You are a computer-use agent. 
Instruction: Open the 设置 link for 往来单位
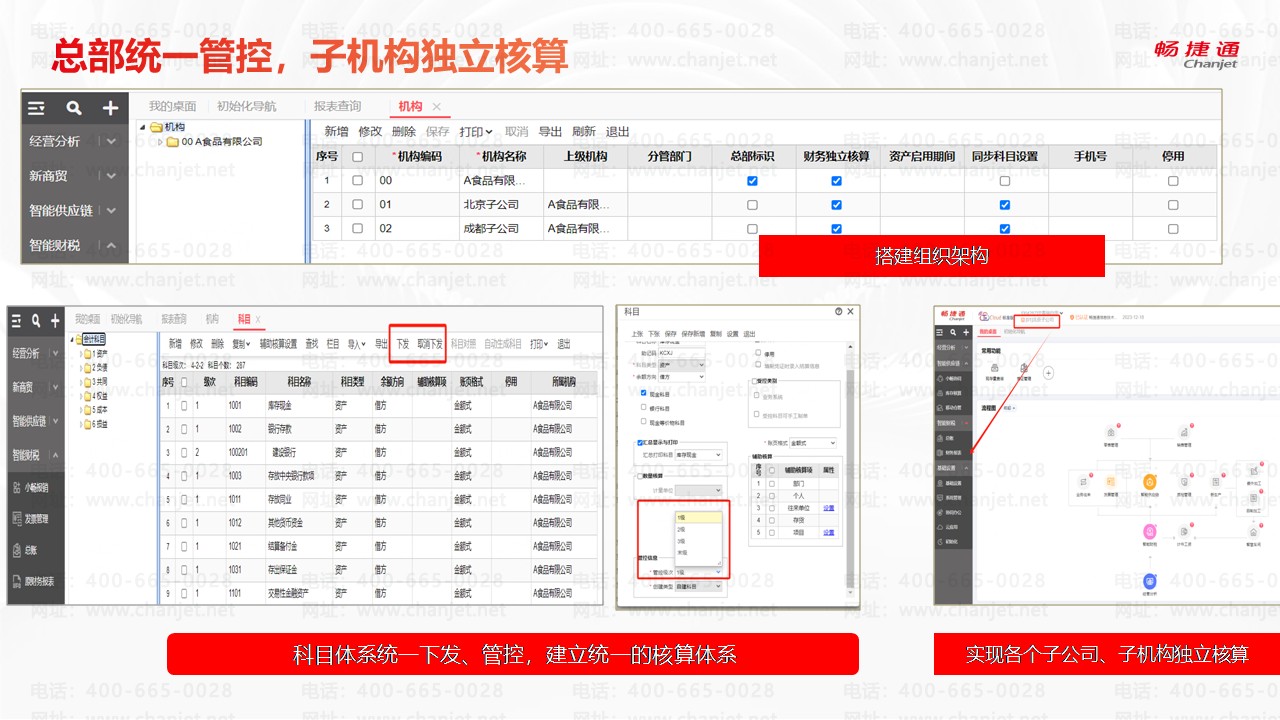(x=828, y=508)
